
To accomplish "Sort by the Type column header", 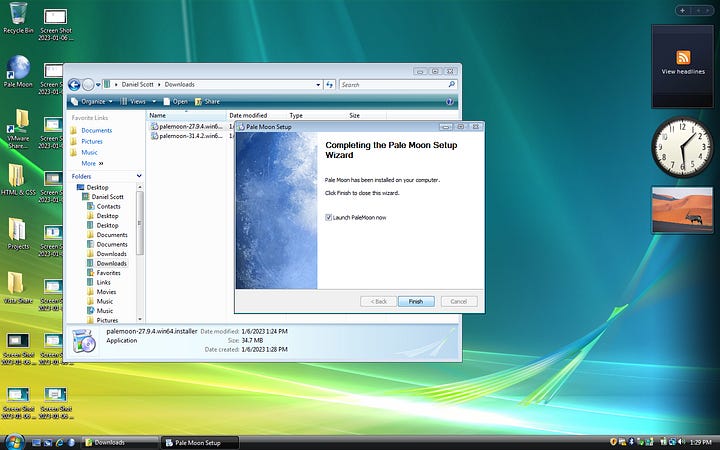I will point(316,115).
